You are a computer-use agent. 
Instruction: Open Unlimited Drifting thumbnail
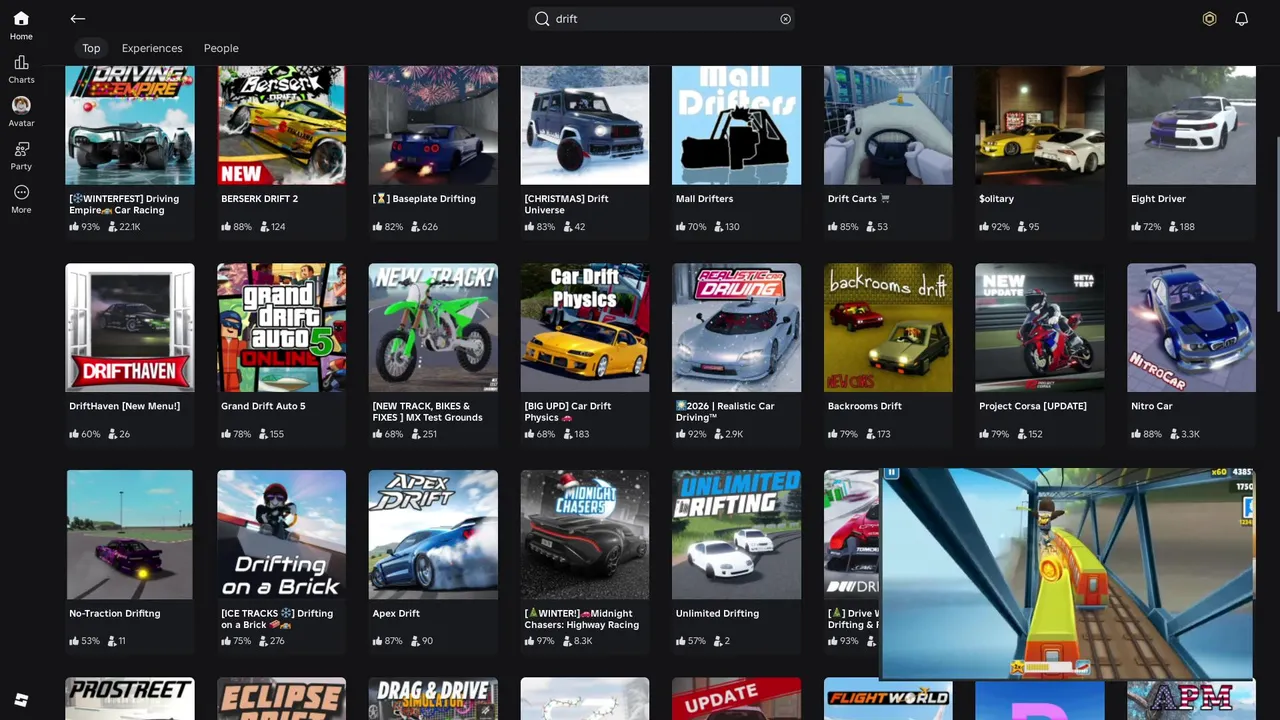(x=736, y=535)
